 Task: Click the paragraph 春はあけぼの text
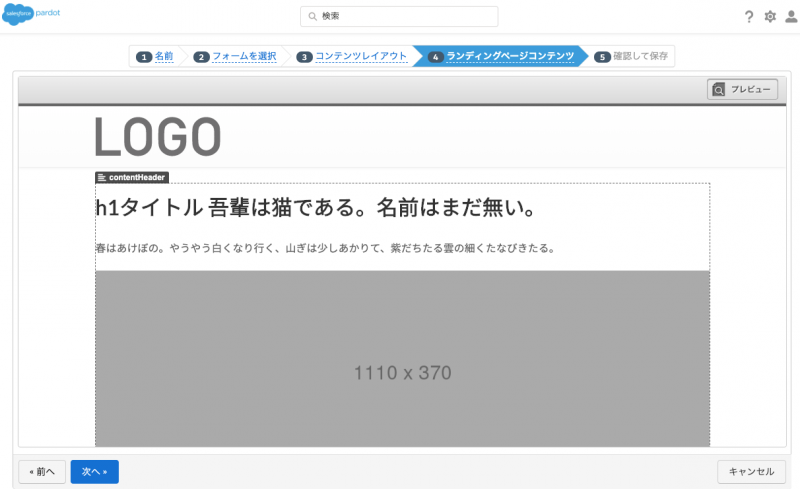tap(325, 249)
